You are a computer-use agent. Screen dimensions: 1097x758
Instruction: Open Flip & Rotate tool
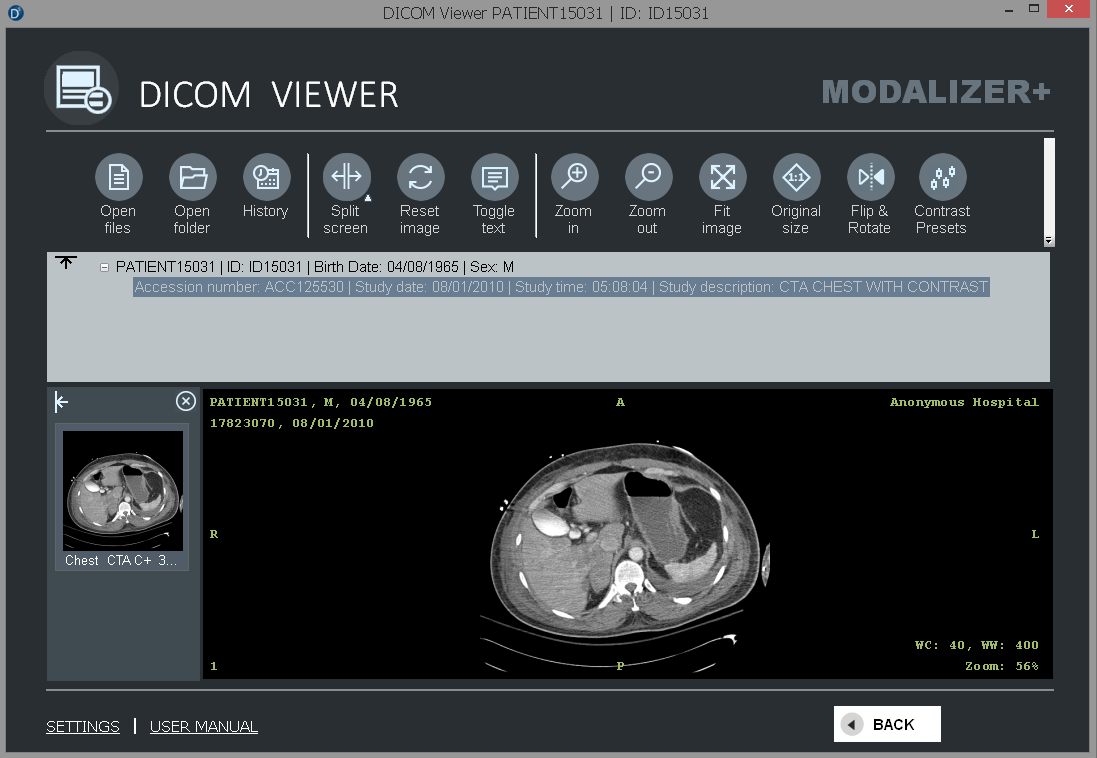pyautogui.click(x=870, y=179)
